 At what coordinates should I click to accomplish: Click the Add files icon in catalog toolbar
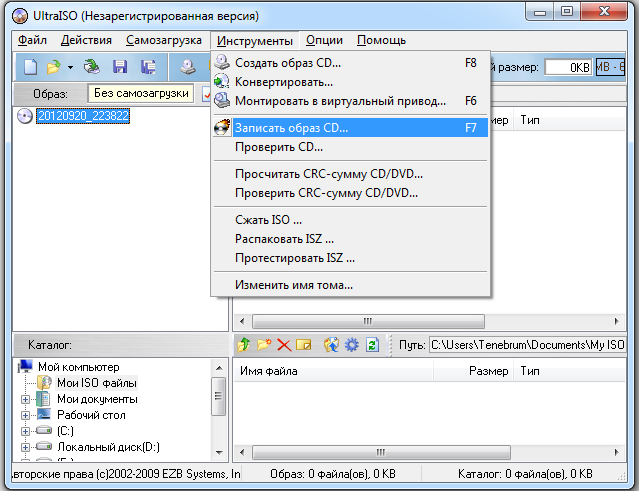tap(331, 345)
